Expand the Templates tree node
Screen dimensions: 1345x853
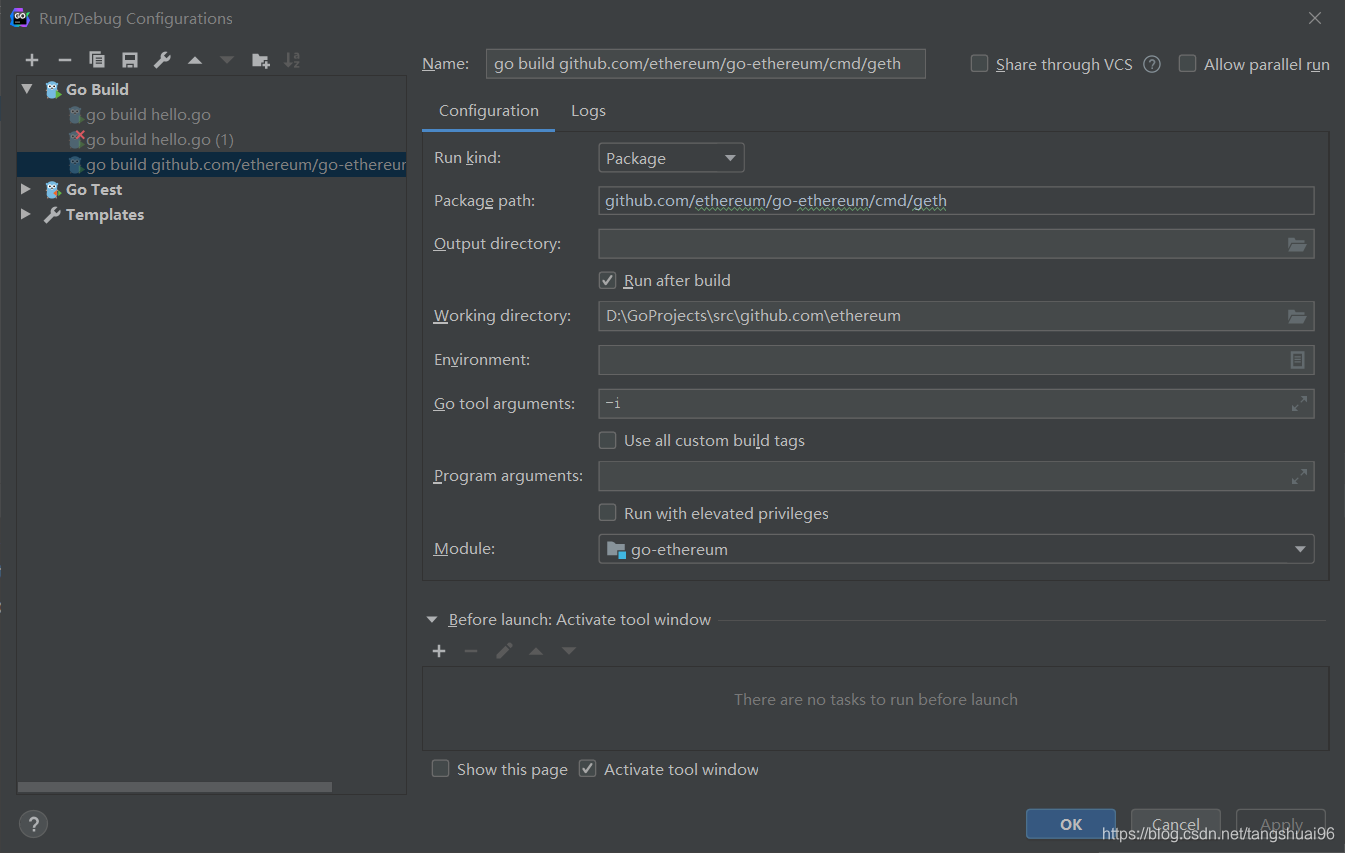[27, 215]
